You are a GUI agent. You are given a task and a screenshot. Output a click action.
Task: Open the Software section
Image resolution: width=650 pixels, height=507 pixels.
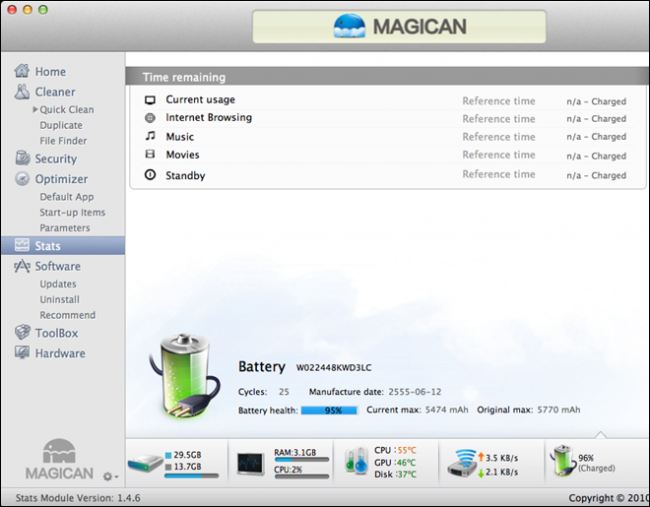pos(58,266)
